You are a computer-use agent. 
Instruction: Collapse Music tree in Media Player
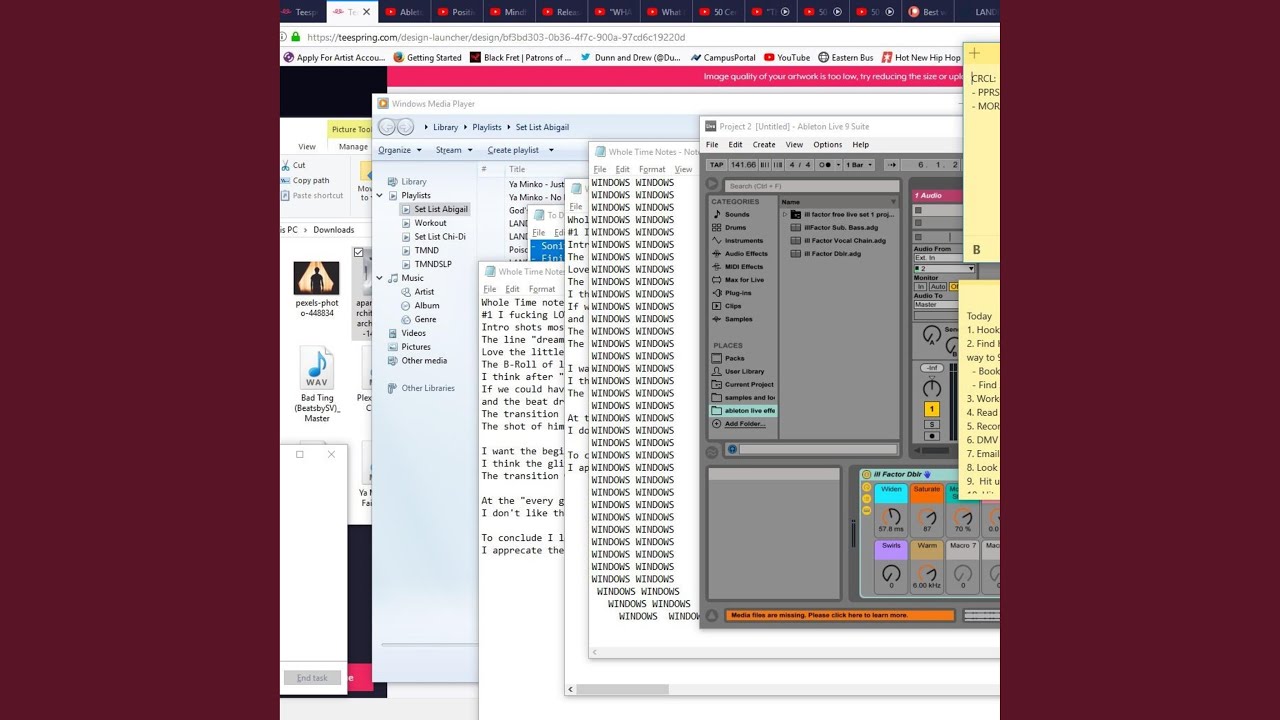click(x=379, y=278)
